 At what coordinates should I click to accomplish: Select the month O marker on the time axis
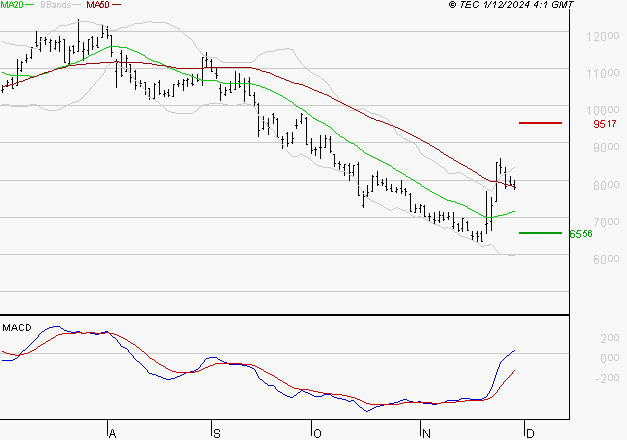coord(318,433)
